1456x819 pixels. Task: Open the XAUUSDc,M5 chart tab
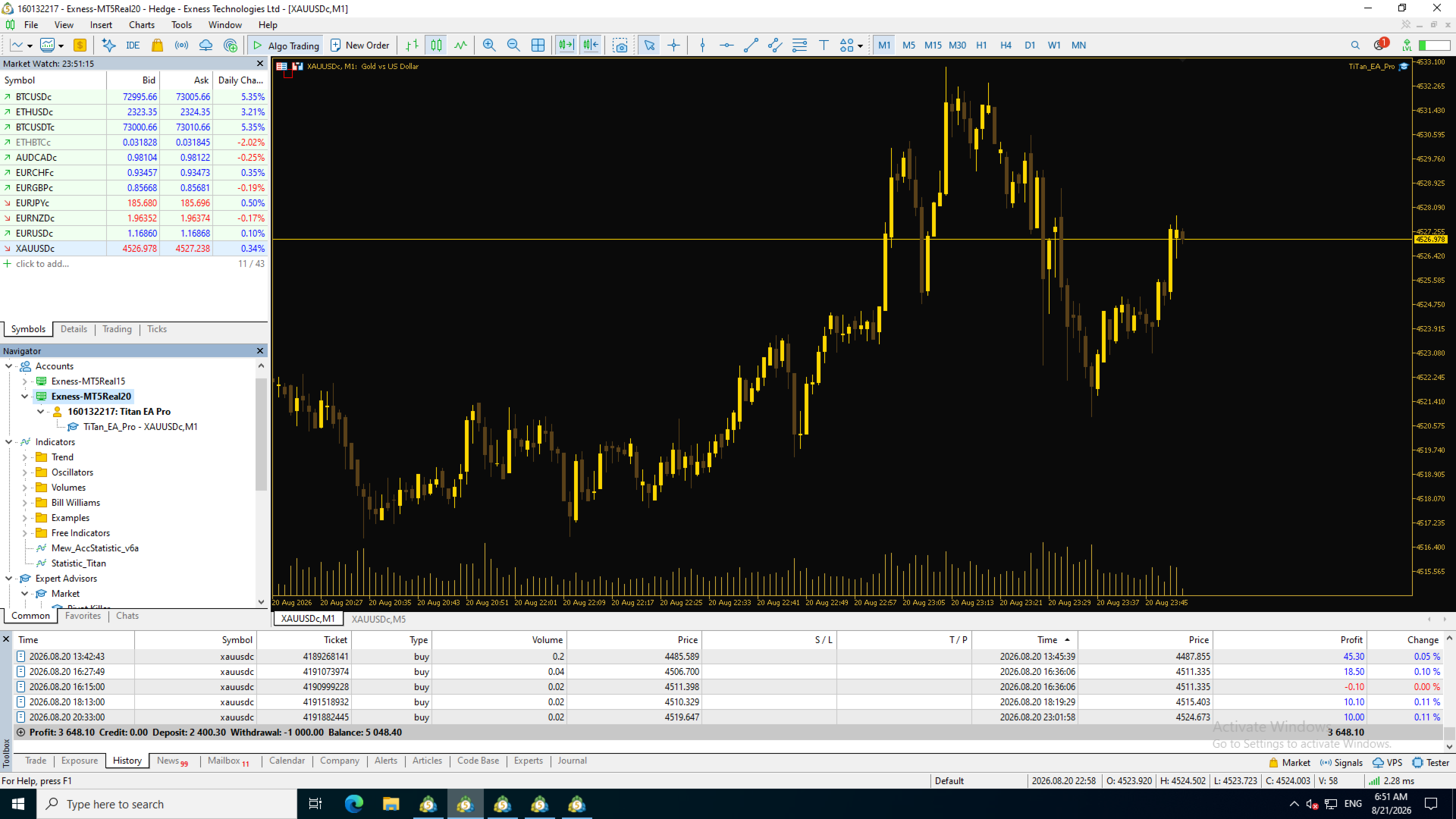378,619
